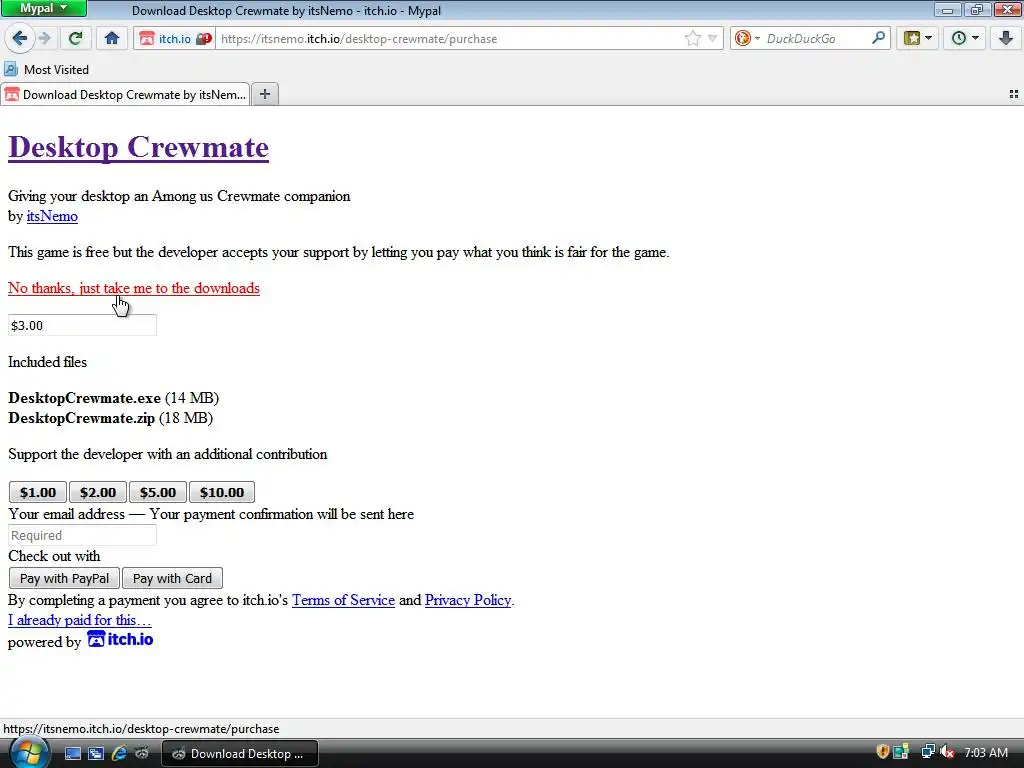Launch Internet Explorer from quick launch
The height and width of the screenshot is (768, 1024).
pyautogui.click(x=119, y=754)
